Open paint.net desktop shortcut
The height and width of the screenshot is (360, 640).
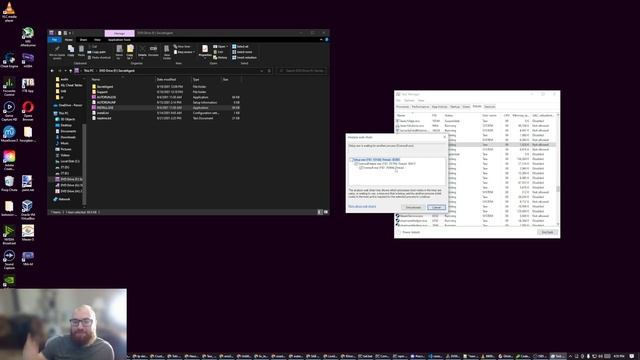(28, 183)
